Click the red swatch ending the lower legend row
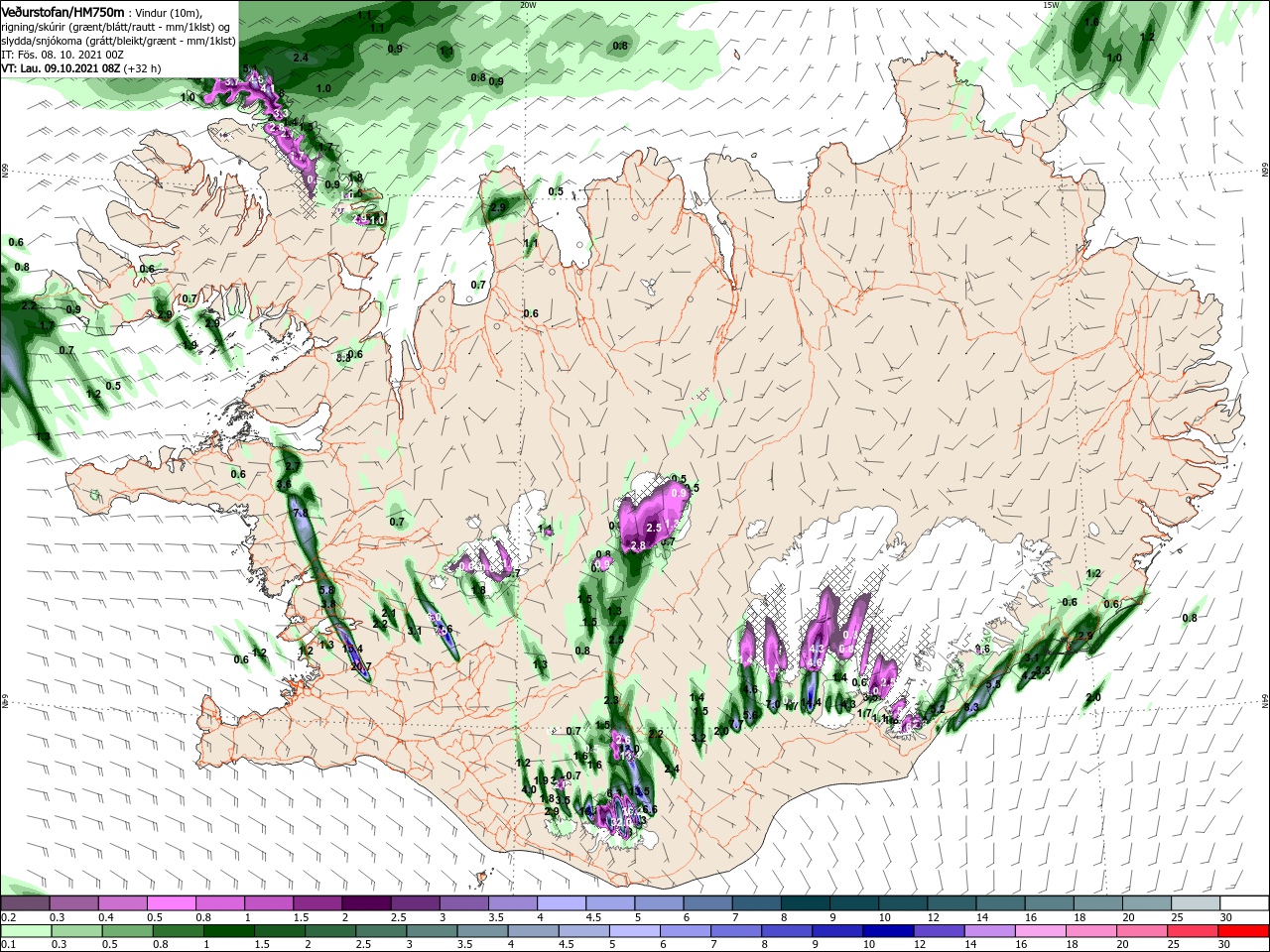1270x952 pixels. [1244, 931]
